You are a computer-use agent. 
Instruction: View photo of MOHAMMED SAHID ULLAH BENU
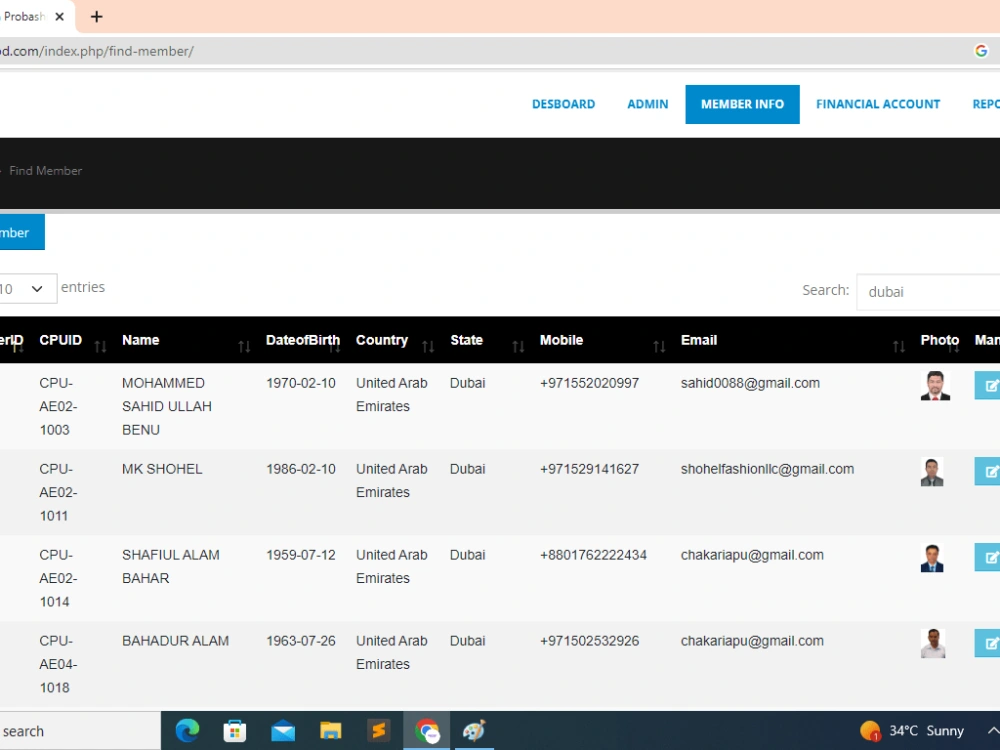pos(935,386)
